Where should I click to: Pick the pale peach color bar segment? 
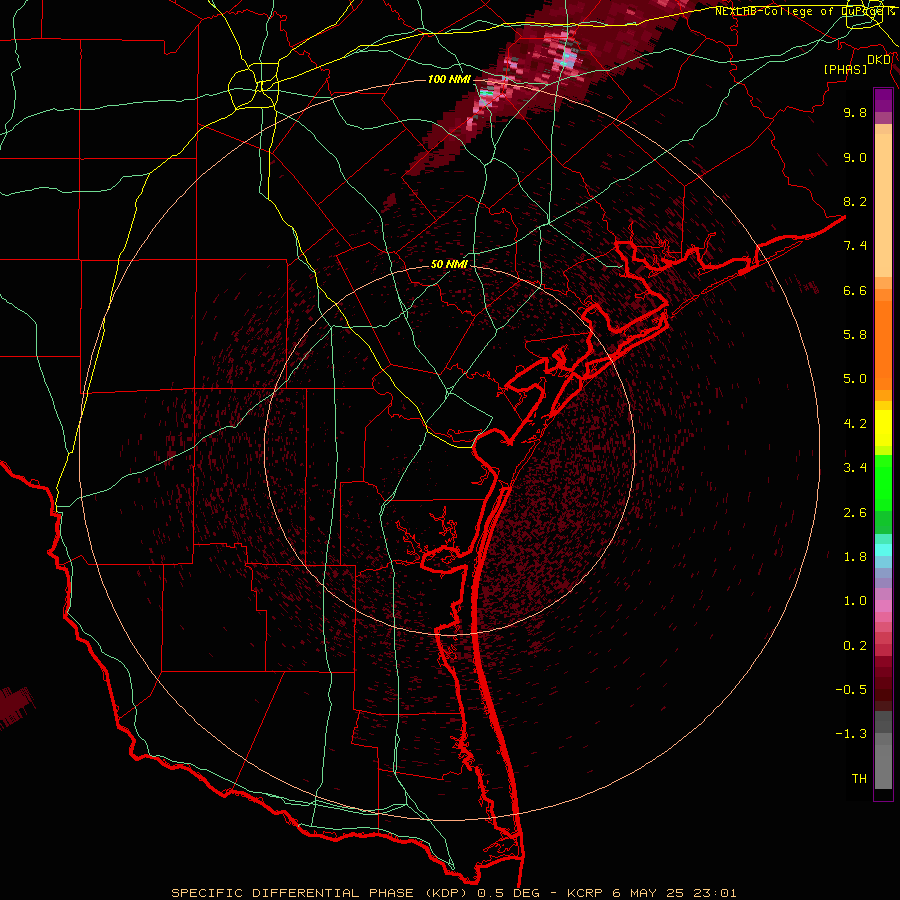(x=883, y=205)
